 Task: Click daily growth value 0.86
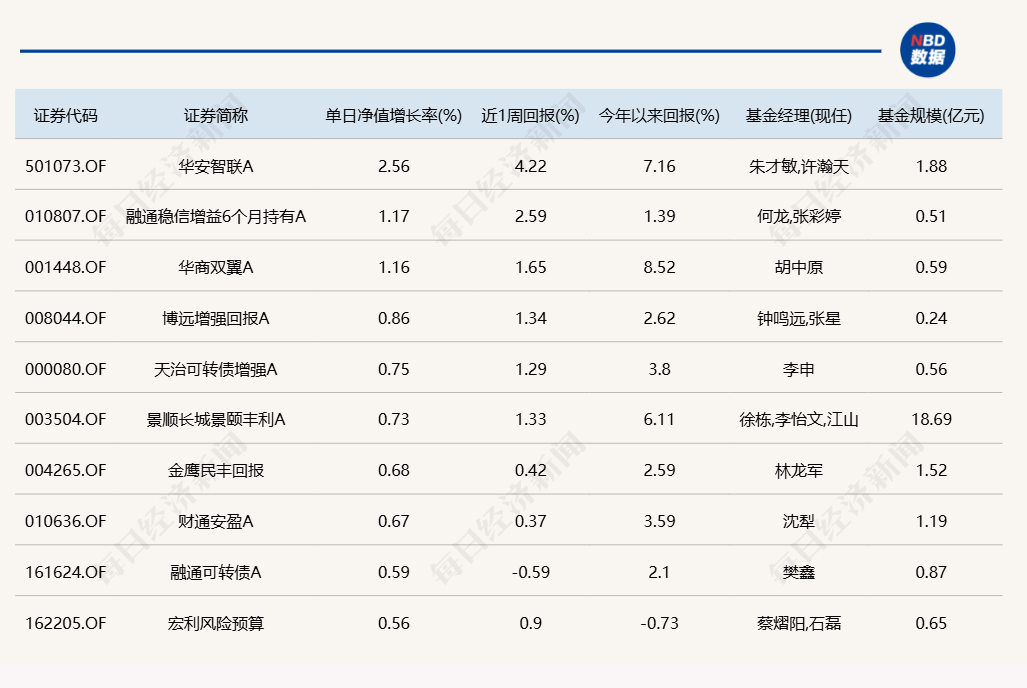394,318
